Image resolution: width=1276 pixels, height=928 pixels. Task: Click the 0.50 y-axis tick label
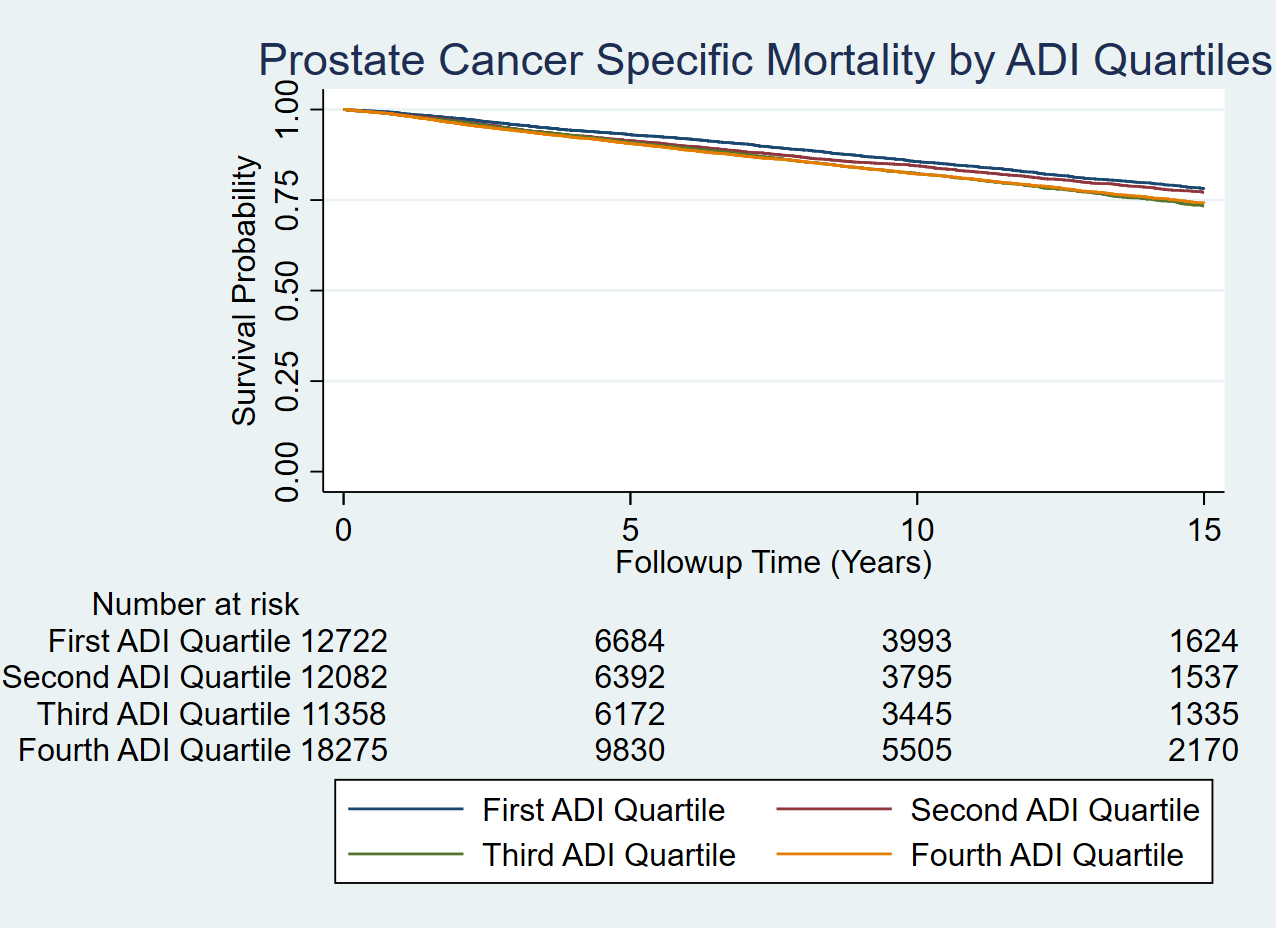click(288, 291)
